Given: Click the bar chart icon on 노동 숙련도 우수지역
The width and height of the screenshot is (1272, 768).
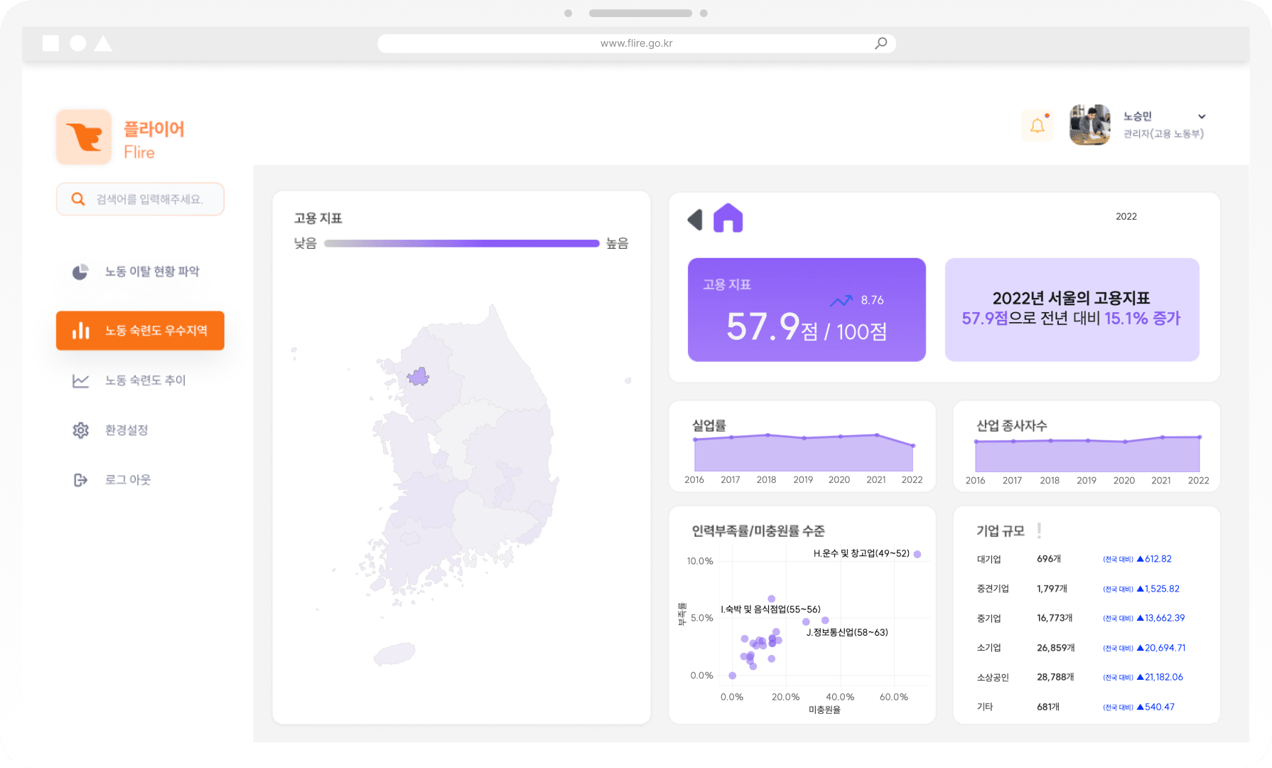Looking at the screenshot, I should coord(81,330).
